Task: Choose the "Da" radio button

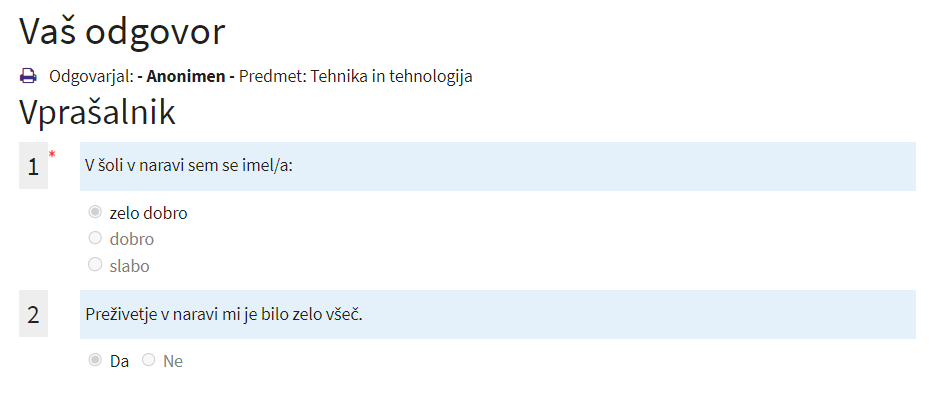Action: [x=95, y=360]
